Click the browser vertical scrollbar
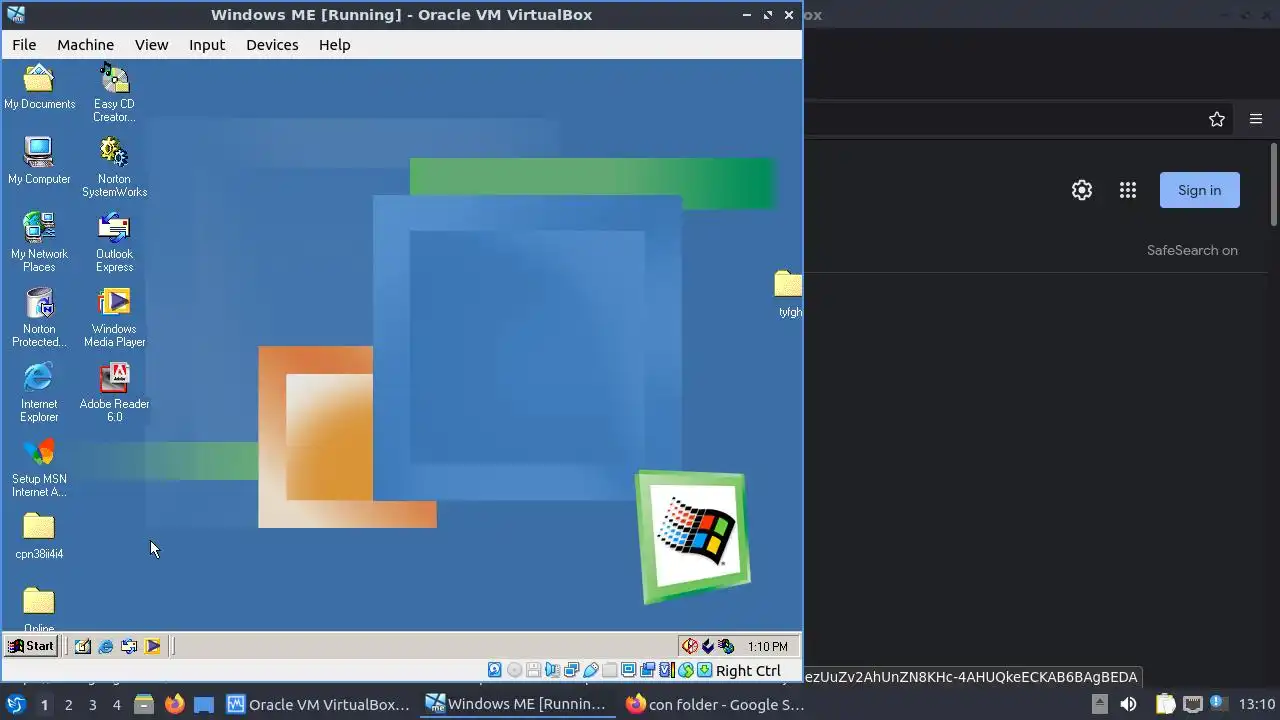 pyautogui.click(x=1273, y=185)
